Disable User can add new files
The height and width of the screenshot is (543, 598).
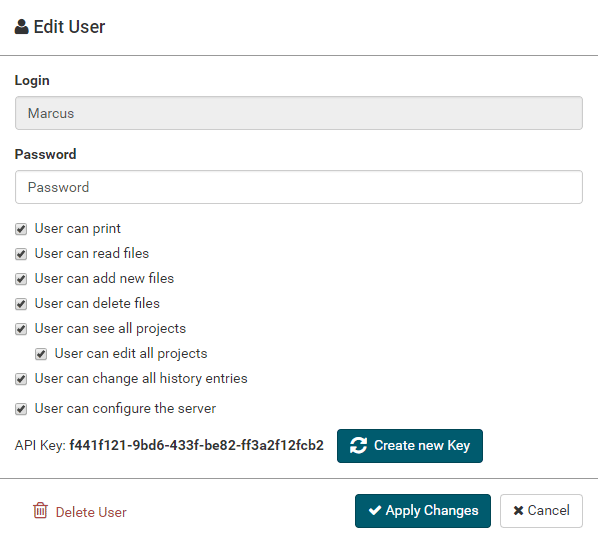pos(21,279)
